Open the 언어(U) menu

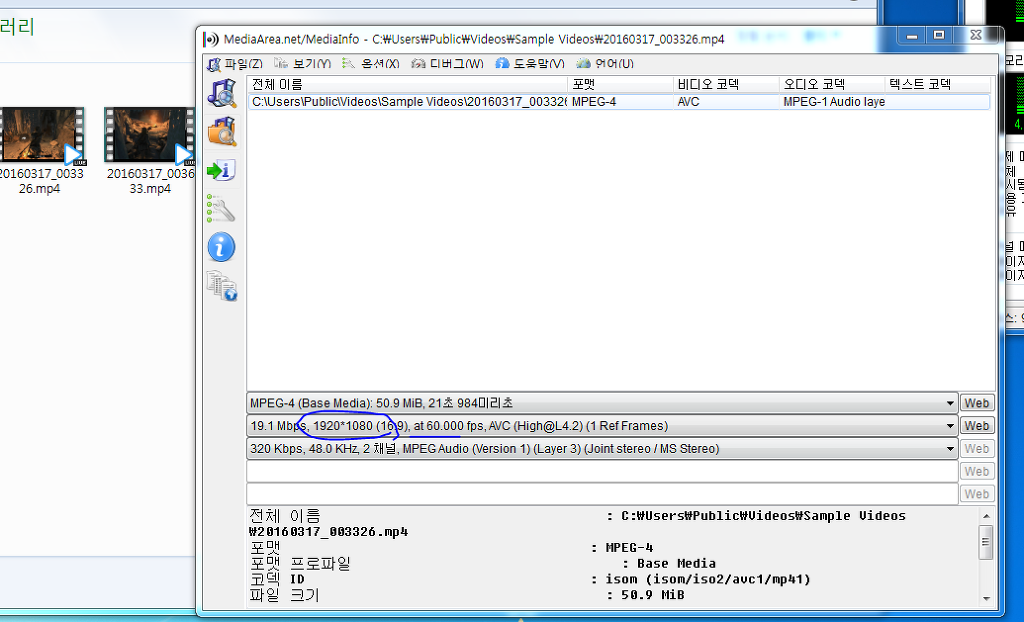[x=605, y=63]
